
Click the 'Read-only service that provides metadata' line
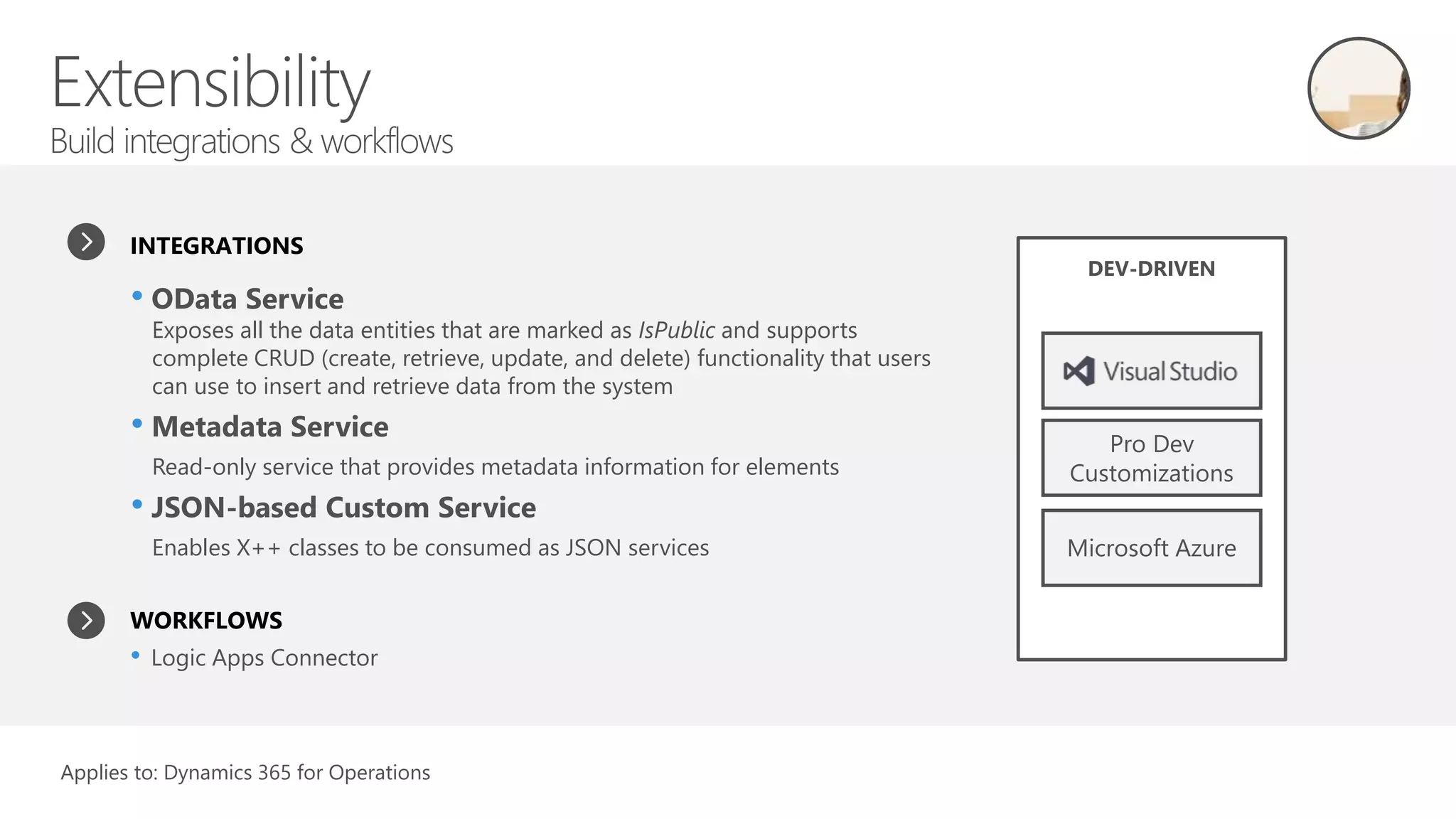pos(496,467)
